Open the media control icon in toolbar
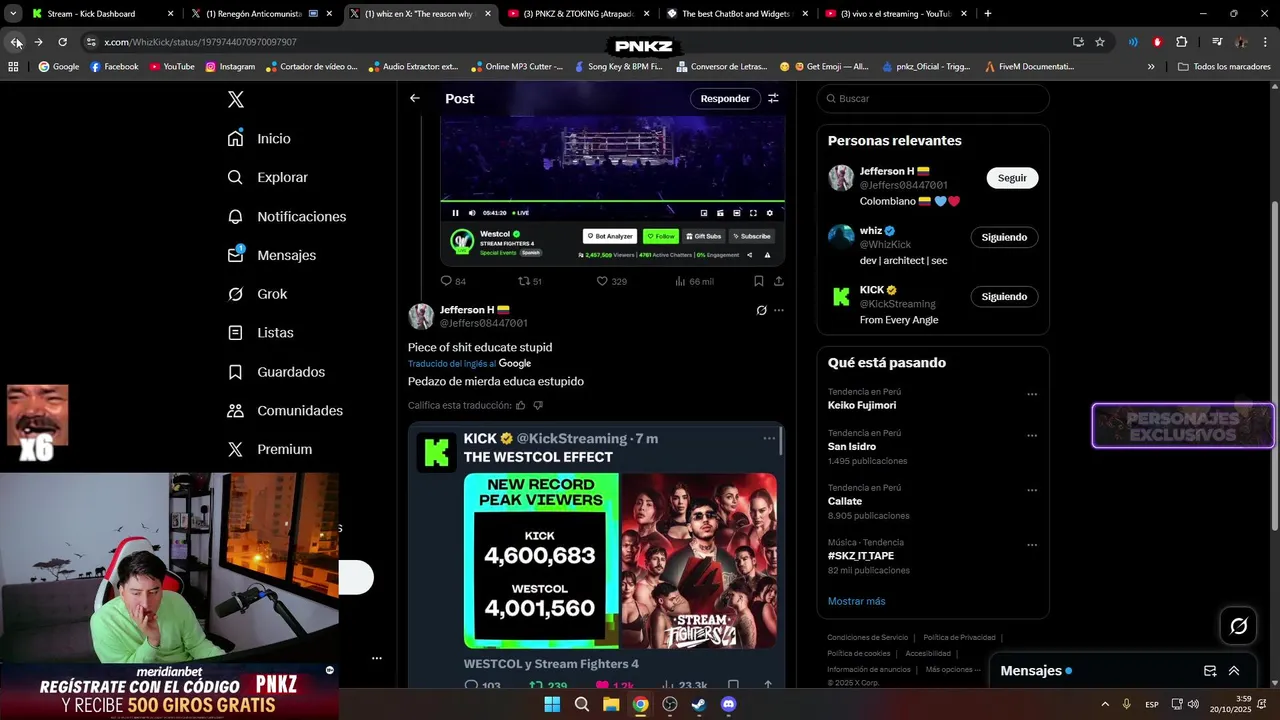Image resolution: width=1280 pixels, height=720 pixels. 1217,42
